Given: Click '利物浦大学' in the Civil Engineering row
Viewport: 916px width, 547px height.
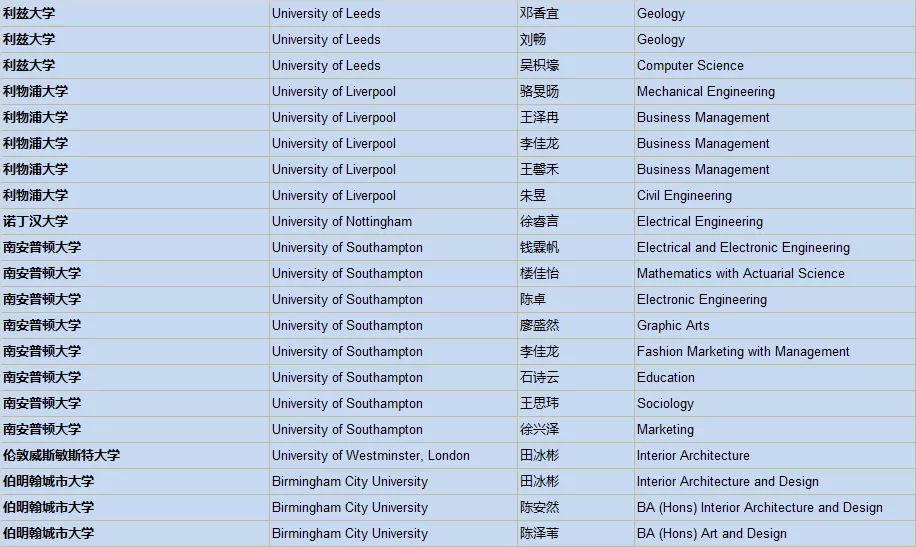Looking at the screenshot, I should point(36,196).
